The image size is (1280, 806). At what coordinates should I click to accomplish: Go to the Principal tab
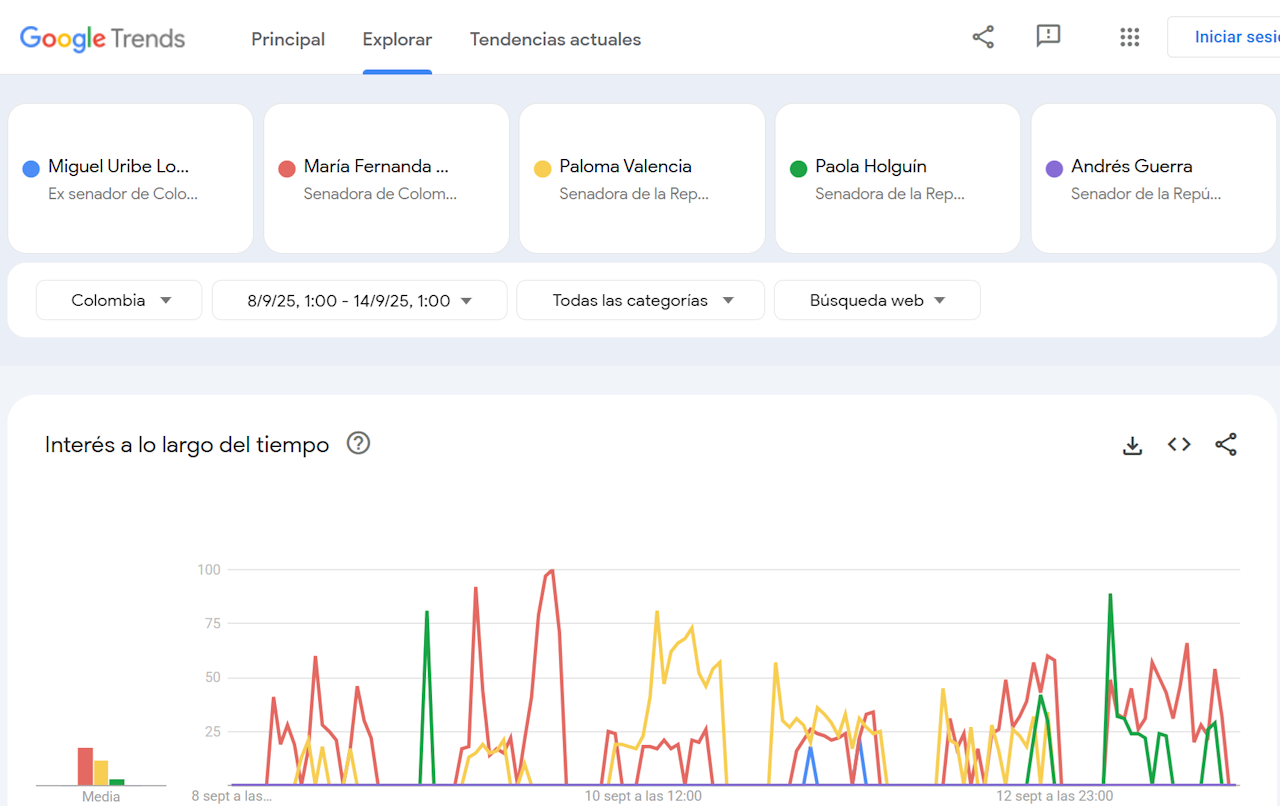(x=288, y=39)
